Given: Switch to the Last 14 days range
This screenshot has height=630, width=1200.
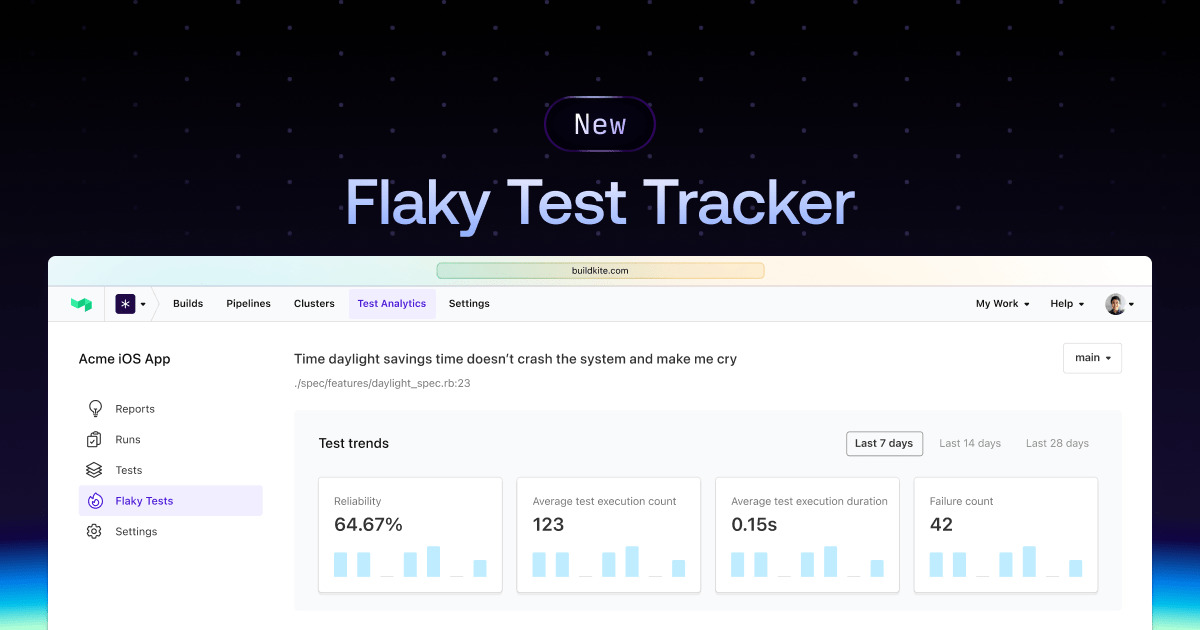Looking at the screenshot, I should tap(970, 442).
